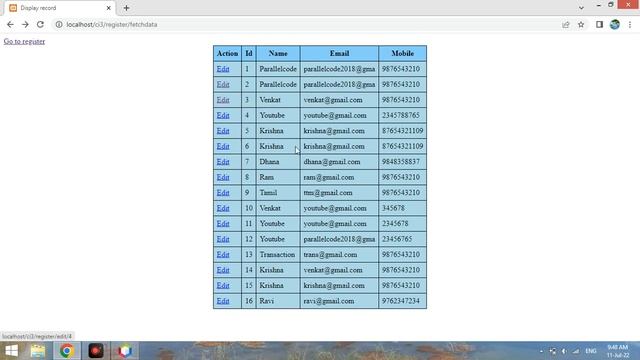Select the name Ravi cell
640x360 pixels.
pos(278,301)
